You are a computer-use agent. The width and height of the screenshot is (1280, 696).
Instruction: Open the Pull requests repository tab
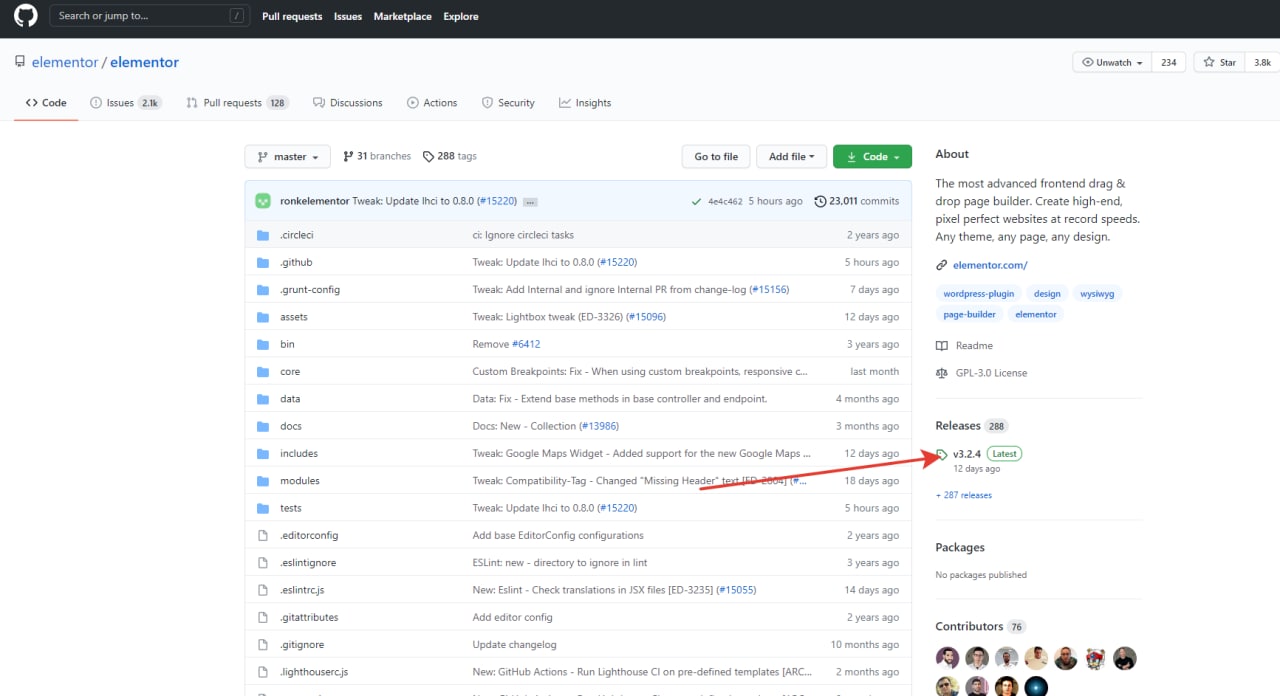pos(237,103)
